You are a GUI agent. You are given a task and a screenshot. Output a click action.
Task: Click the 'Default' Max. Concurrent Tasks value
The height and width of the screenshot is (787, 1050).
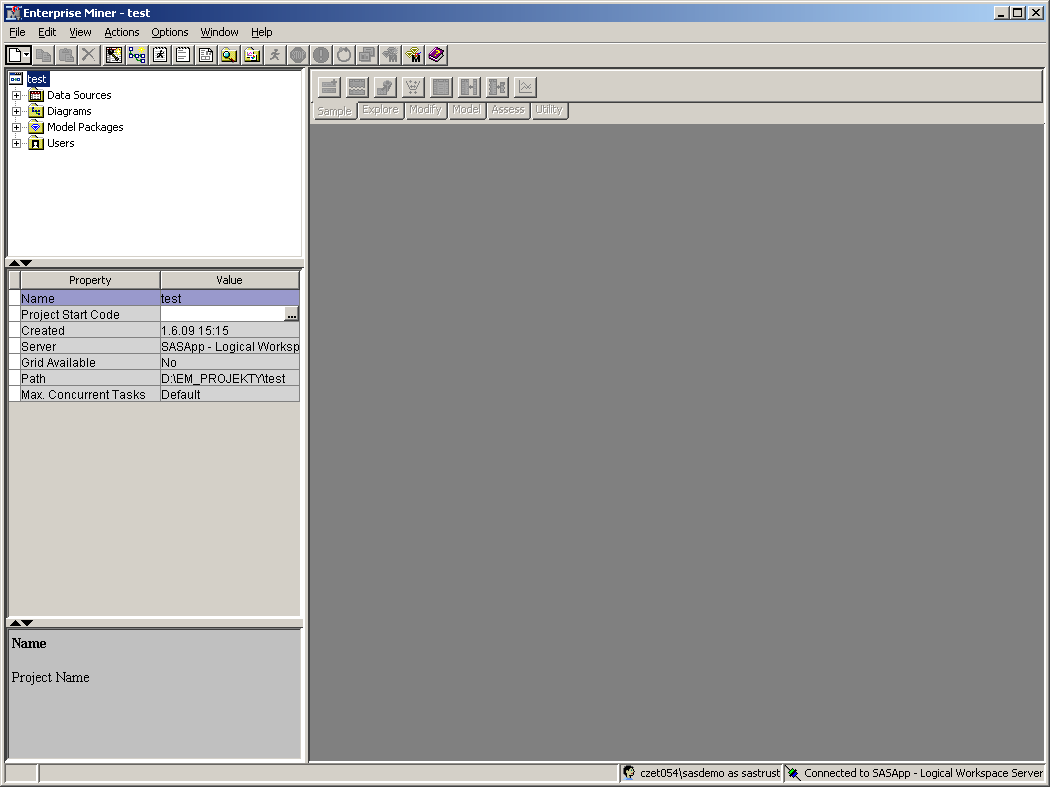click(181, 395)
